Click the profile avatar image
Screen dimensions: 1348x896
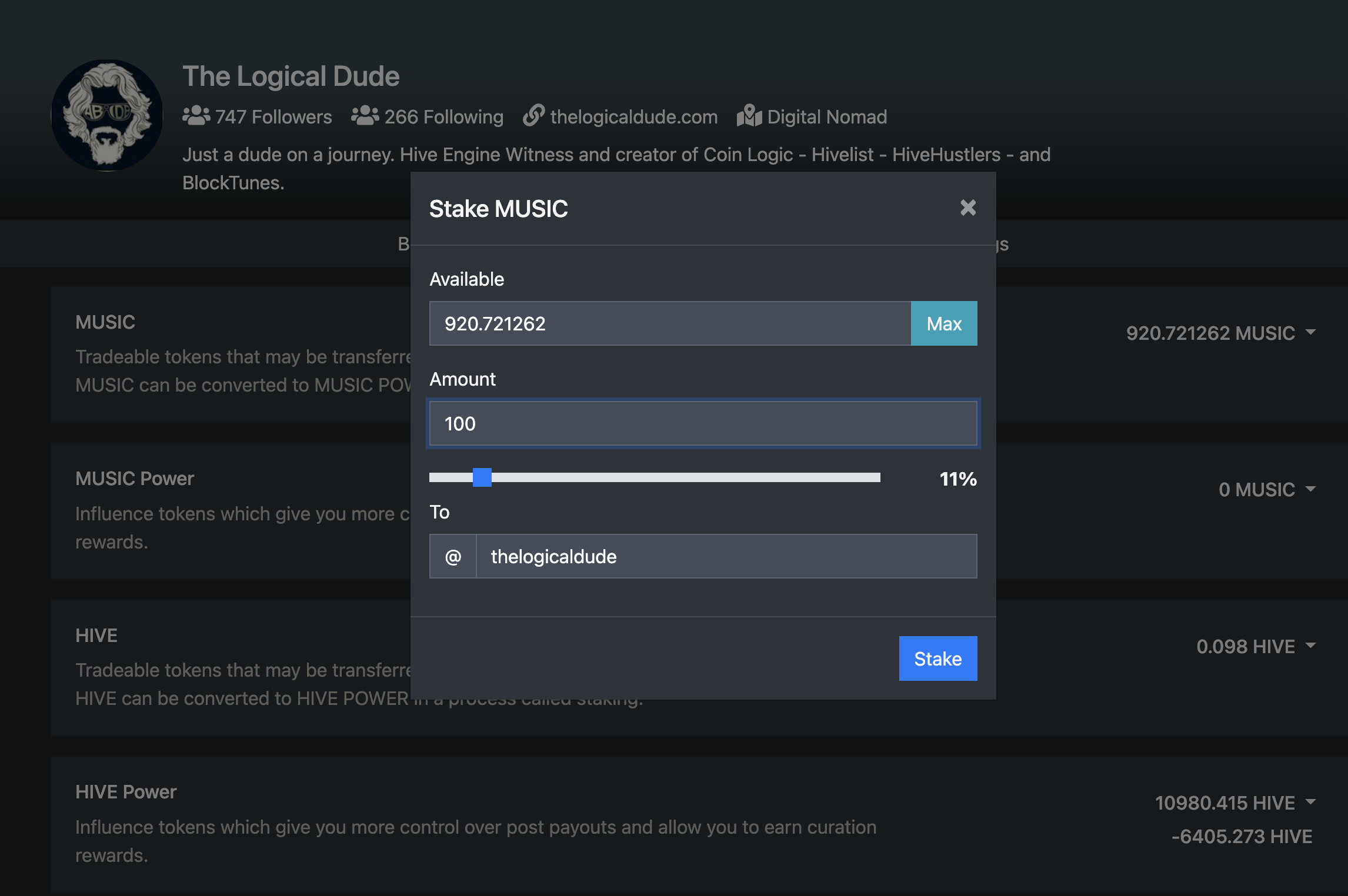(107, 115)
